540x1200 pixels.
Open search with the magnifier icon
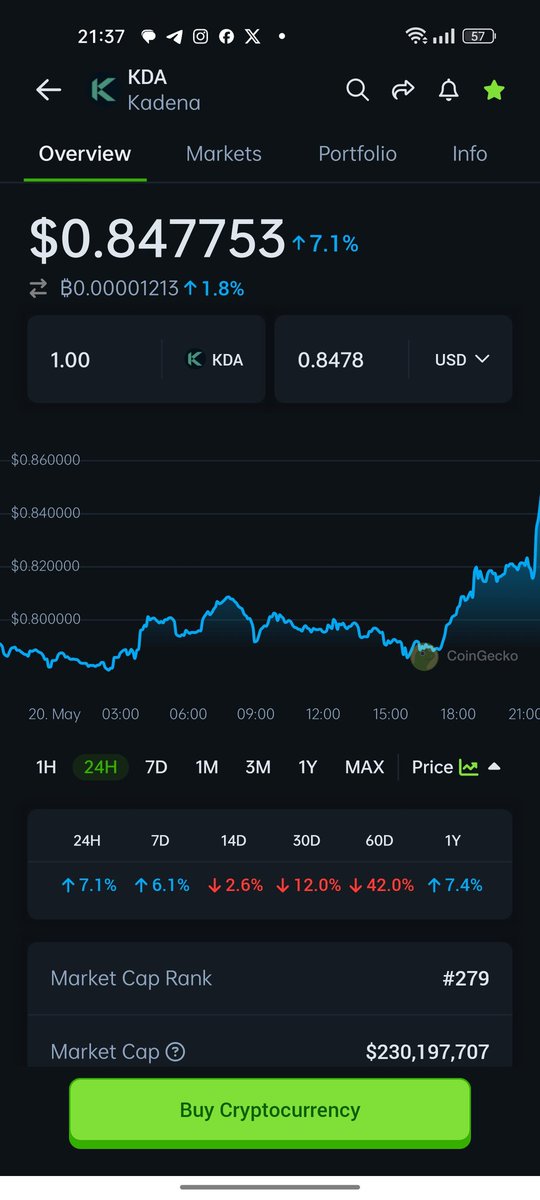(357, 90)
